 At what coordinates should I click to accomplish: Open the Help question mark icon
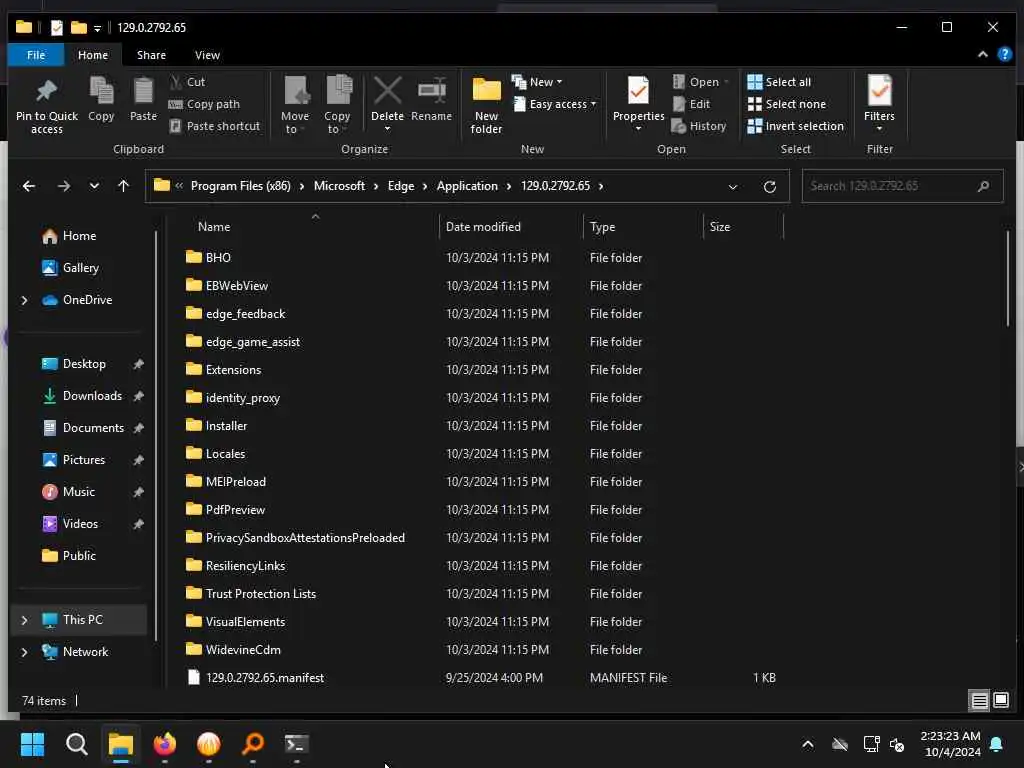click(1004, 55)
